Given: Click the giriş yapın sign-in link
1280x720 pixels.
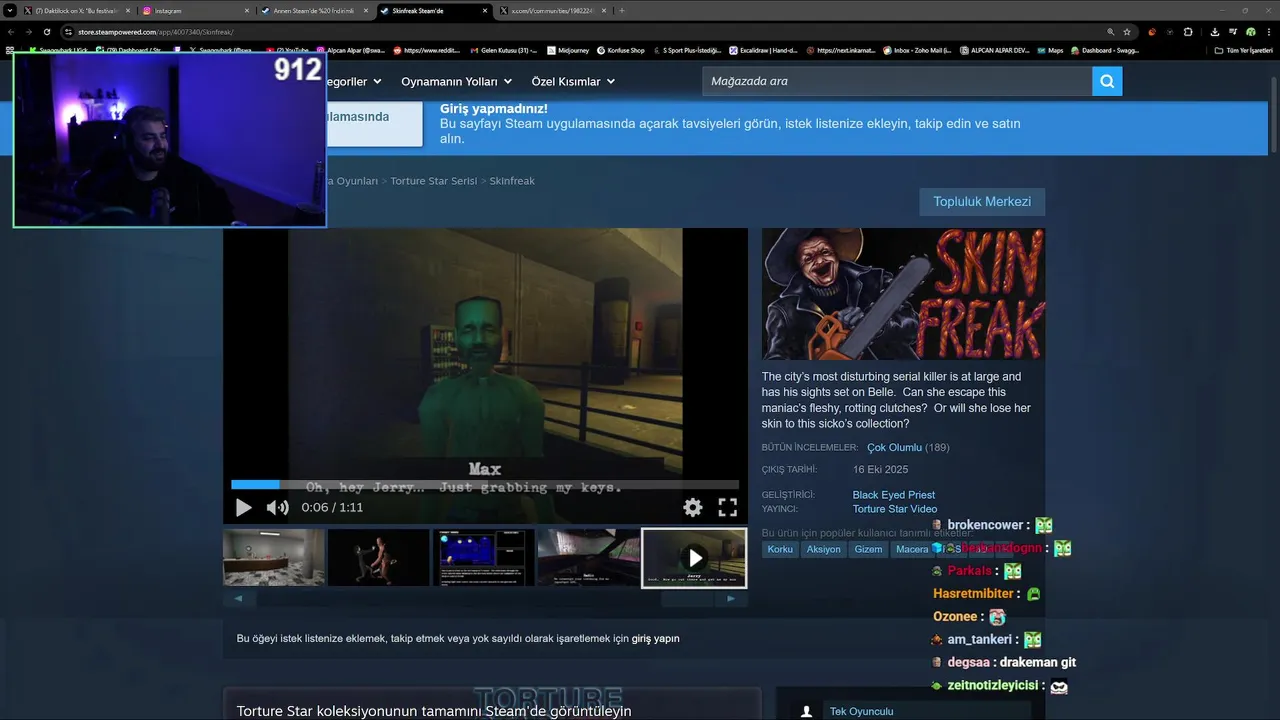Looking at the screenshot, I should 655,638.
